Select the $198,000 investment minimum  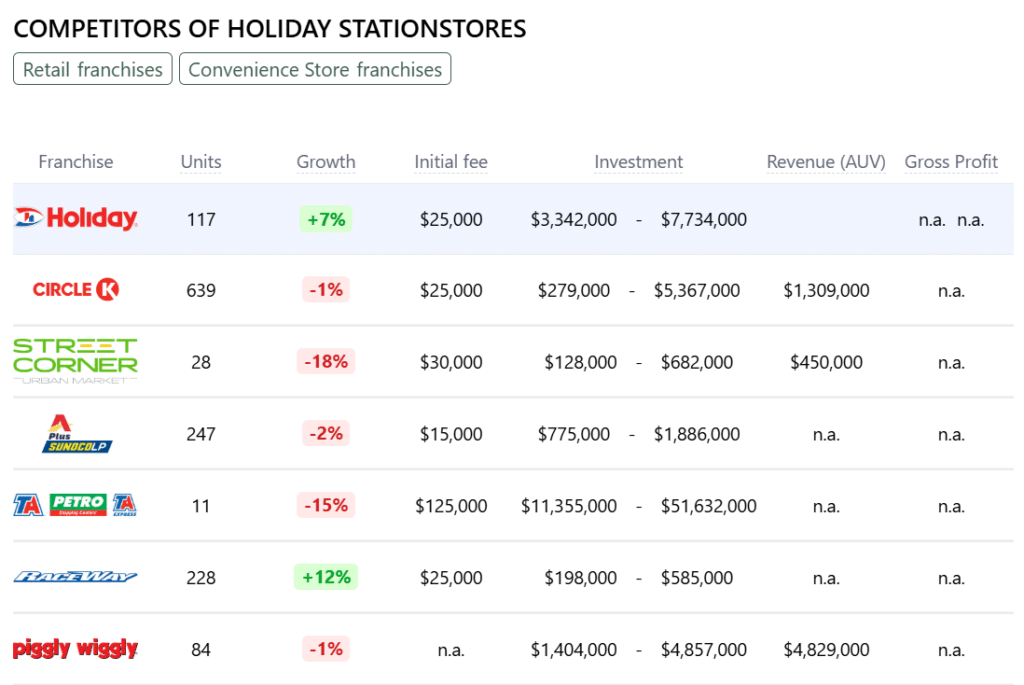coord(581,577)
